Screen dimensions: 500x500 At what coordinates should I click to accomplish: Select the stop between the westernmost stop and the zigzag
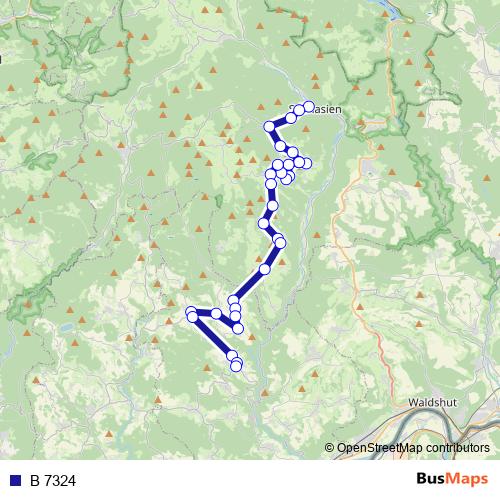[216, 313]
